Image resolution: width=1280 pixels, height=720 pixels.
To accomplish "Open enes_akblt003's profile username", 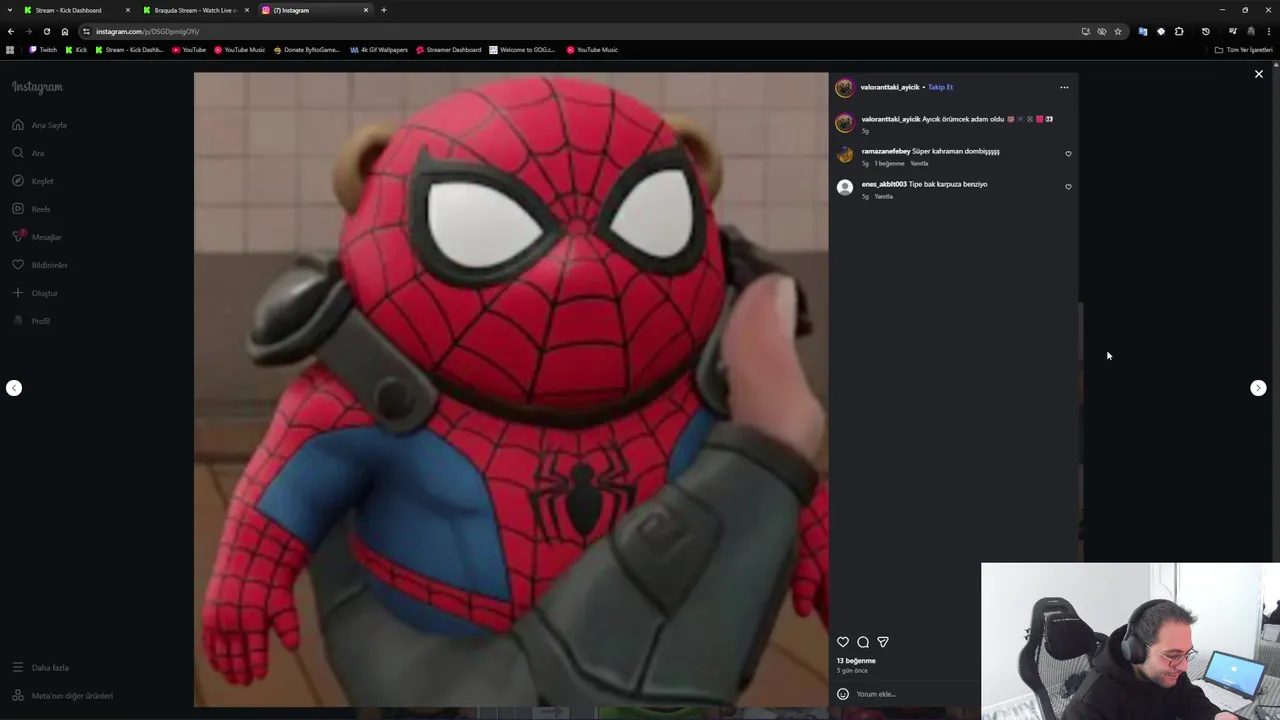I will click(884, 184).
